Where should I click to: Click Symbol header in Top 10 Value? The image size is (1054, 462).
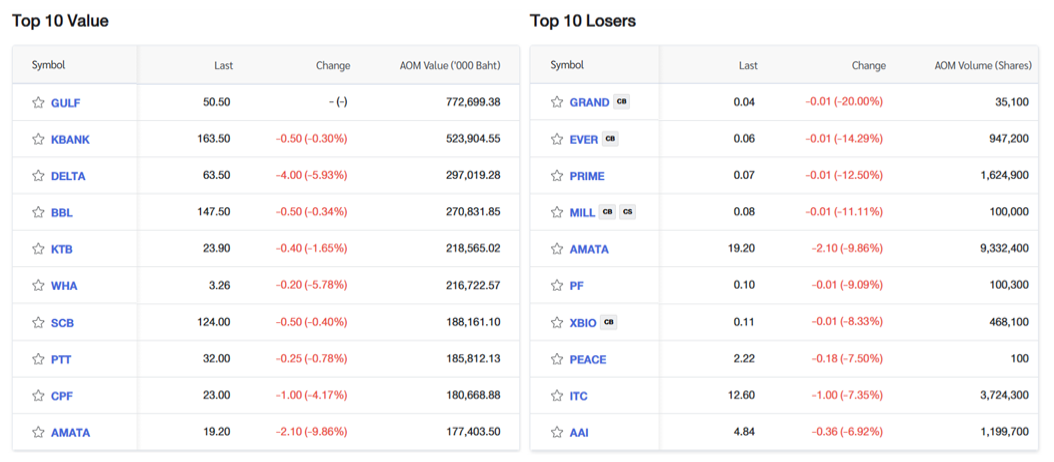tap(48, 66)
